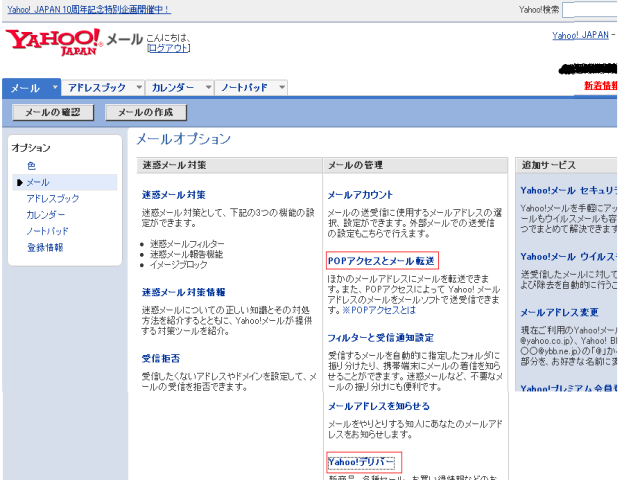The width and height of the screenshot is (640, 480).
Task: Select 色 in the options sidebar
Action: click(x=31, y=166)
